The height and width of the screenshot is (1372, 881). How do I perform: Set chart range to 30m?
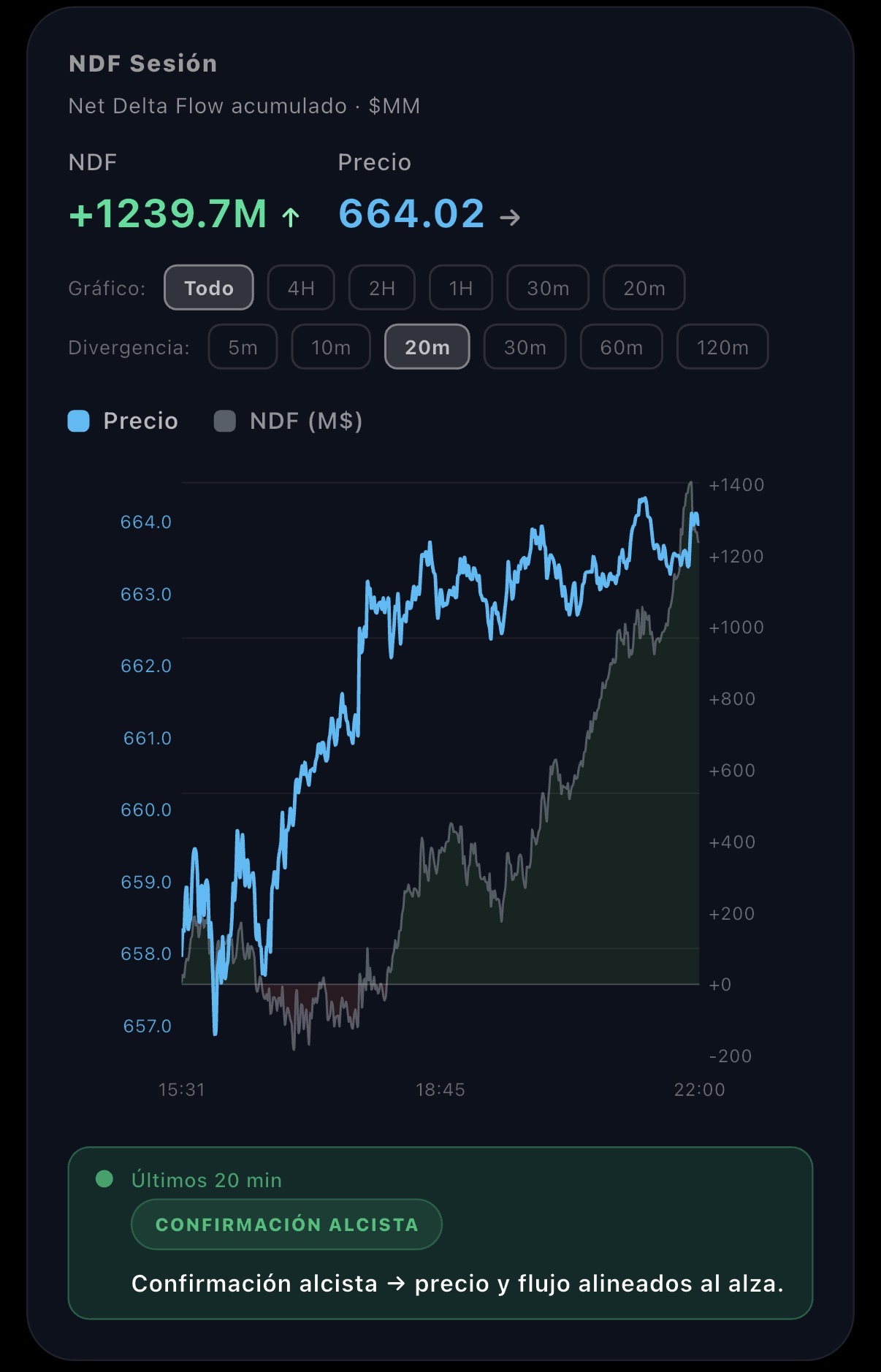tap(548, 288)
